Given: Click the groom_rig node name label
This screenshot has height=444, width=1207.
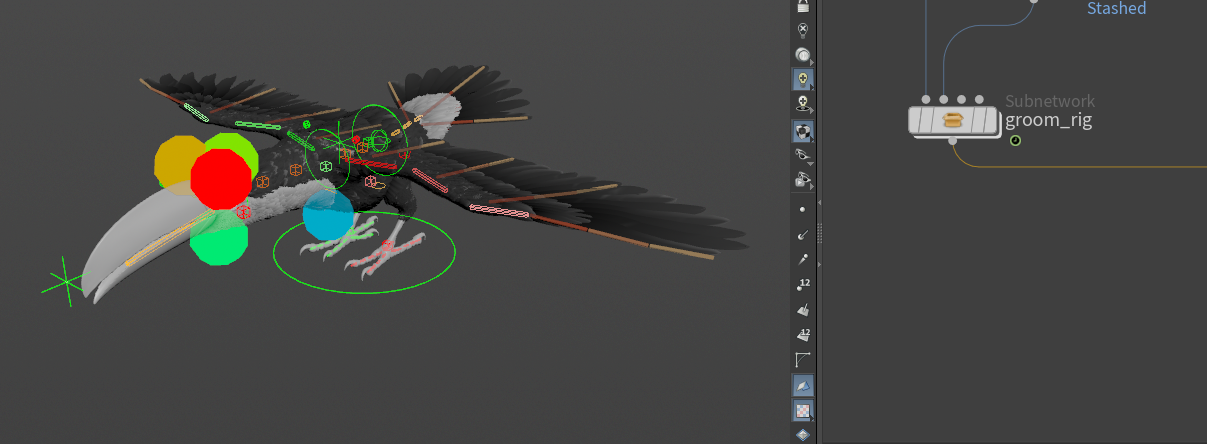Looking at the screenshot, I should coord(1048,121).
